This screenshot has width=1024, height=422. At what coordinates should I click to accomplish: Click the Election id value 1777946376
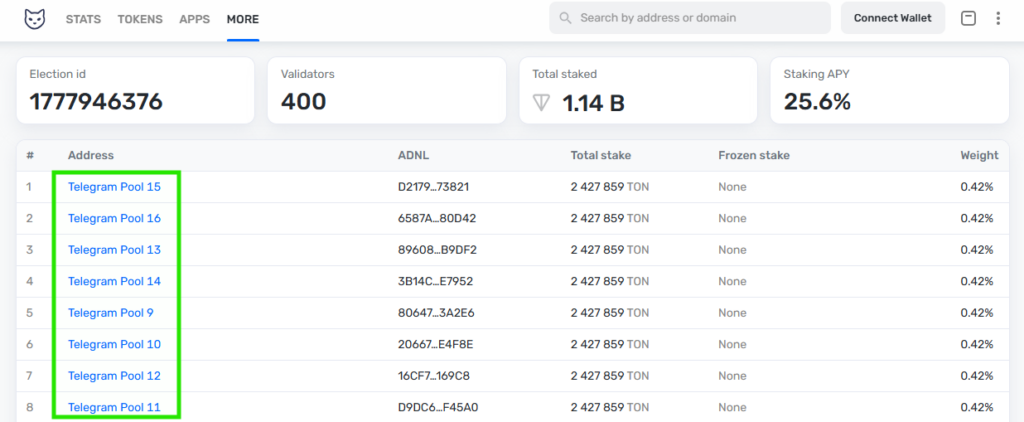[96, 102]
